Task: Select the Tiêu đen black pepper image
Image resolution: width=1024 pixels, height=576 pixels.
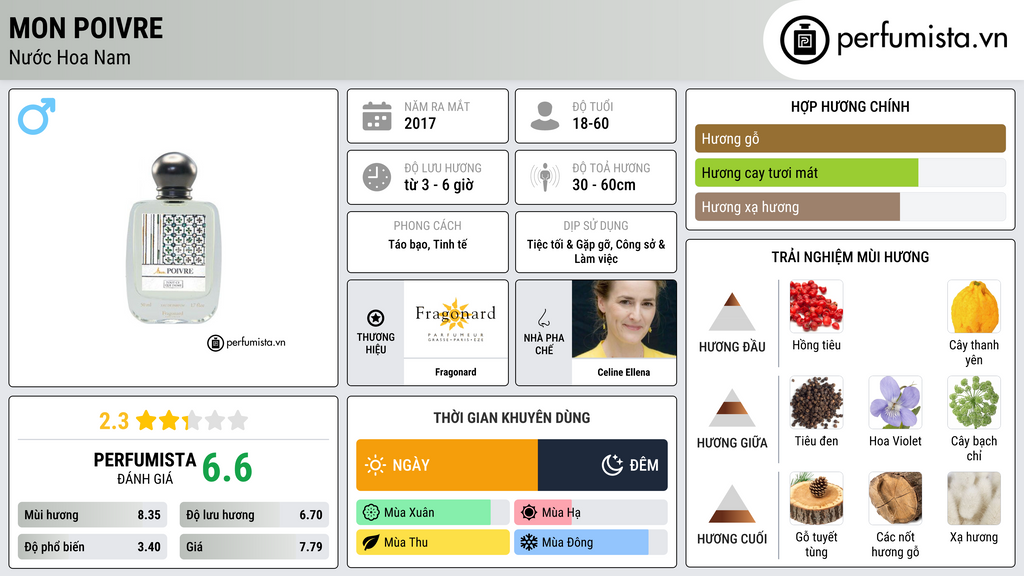Action: (816, 402)
